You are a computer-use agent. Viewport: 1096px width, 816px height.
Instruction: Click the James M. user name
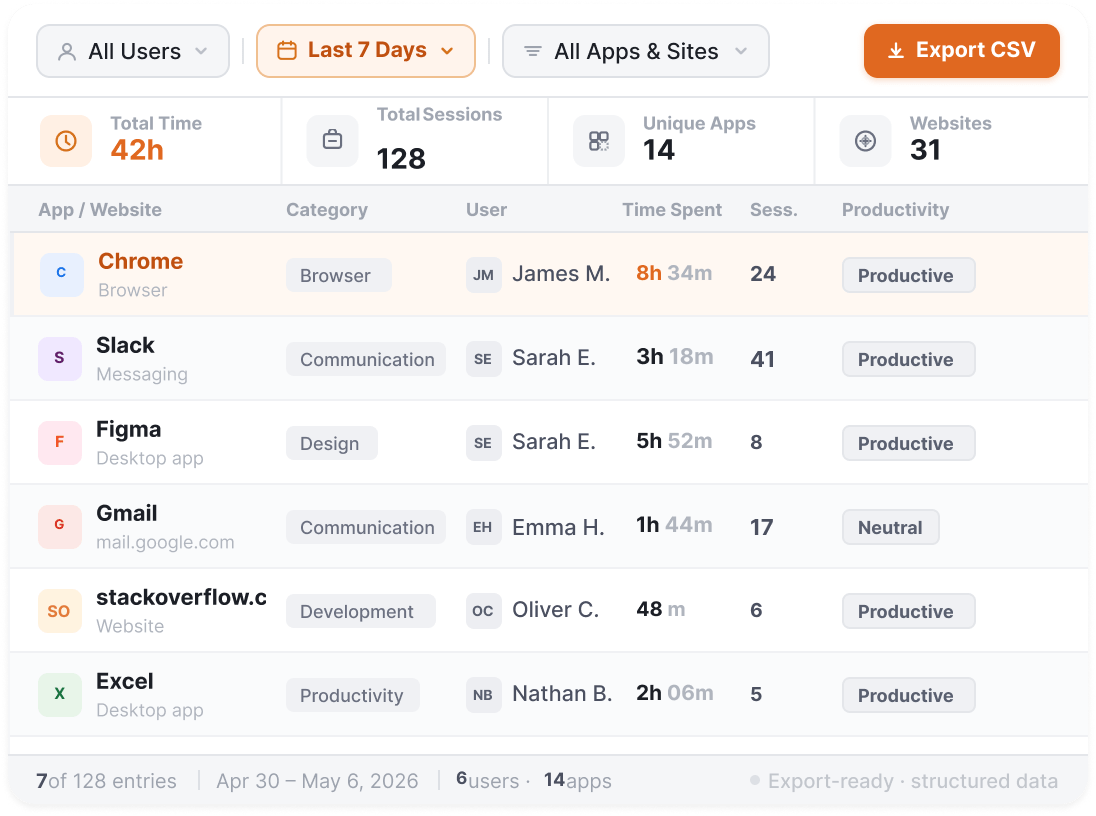[561, 273]
